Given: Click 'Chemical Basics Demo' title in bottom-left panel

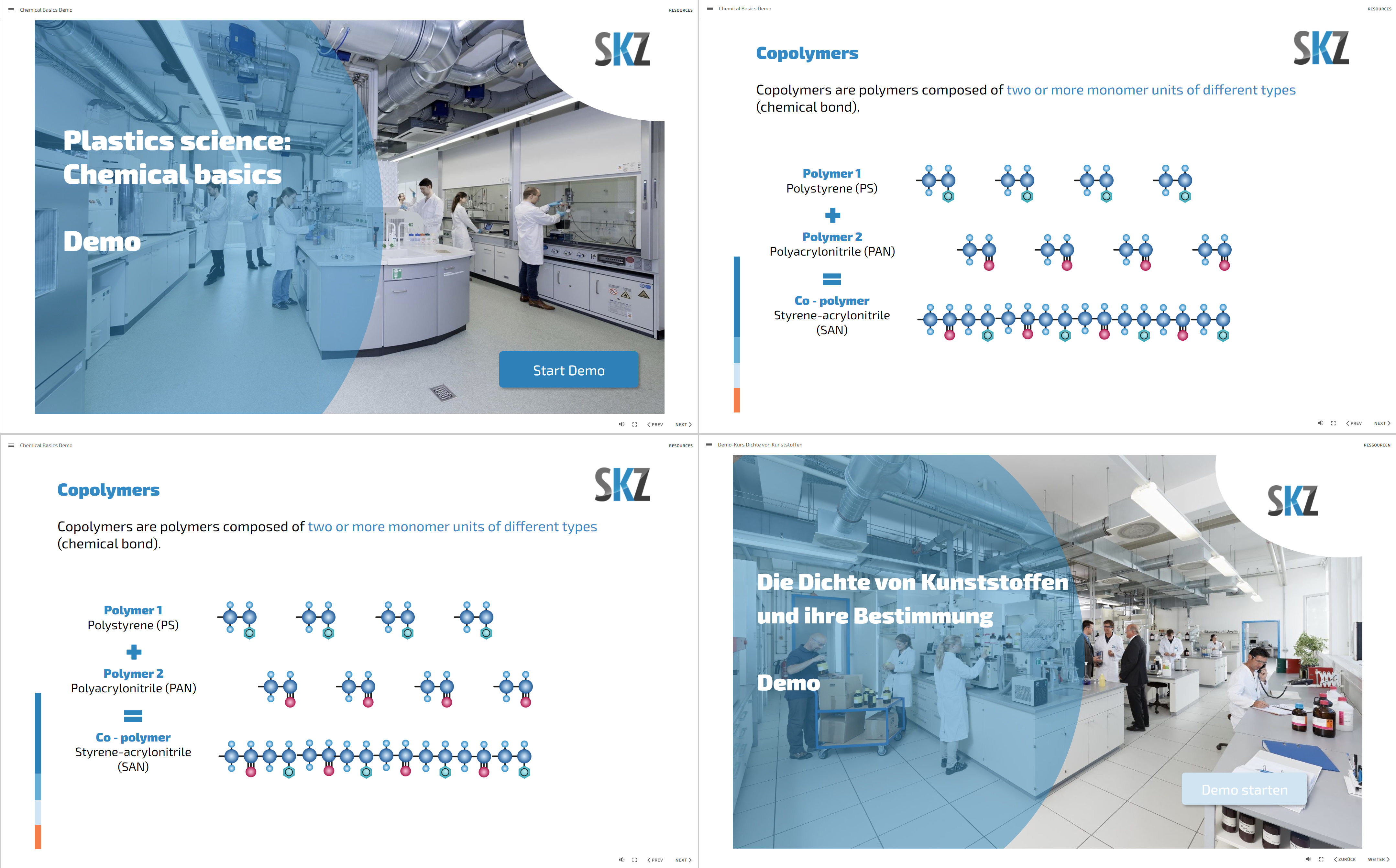Looking at the screenshot, I should 46,445.
